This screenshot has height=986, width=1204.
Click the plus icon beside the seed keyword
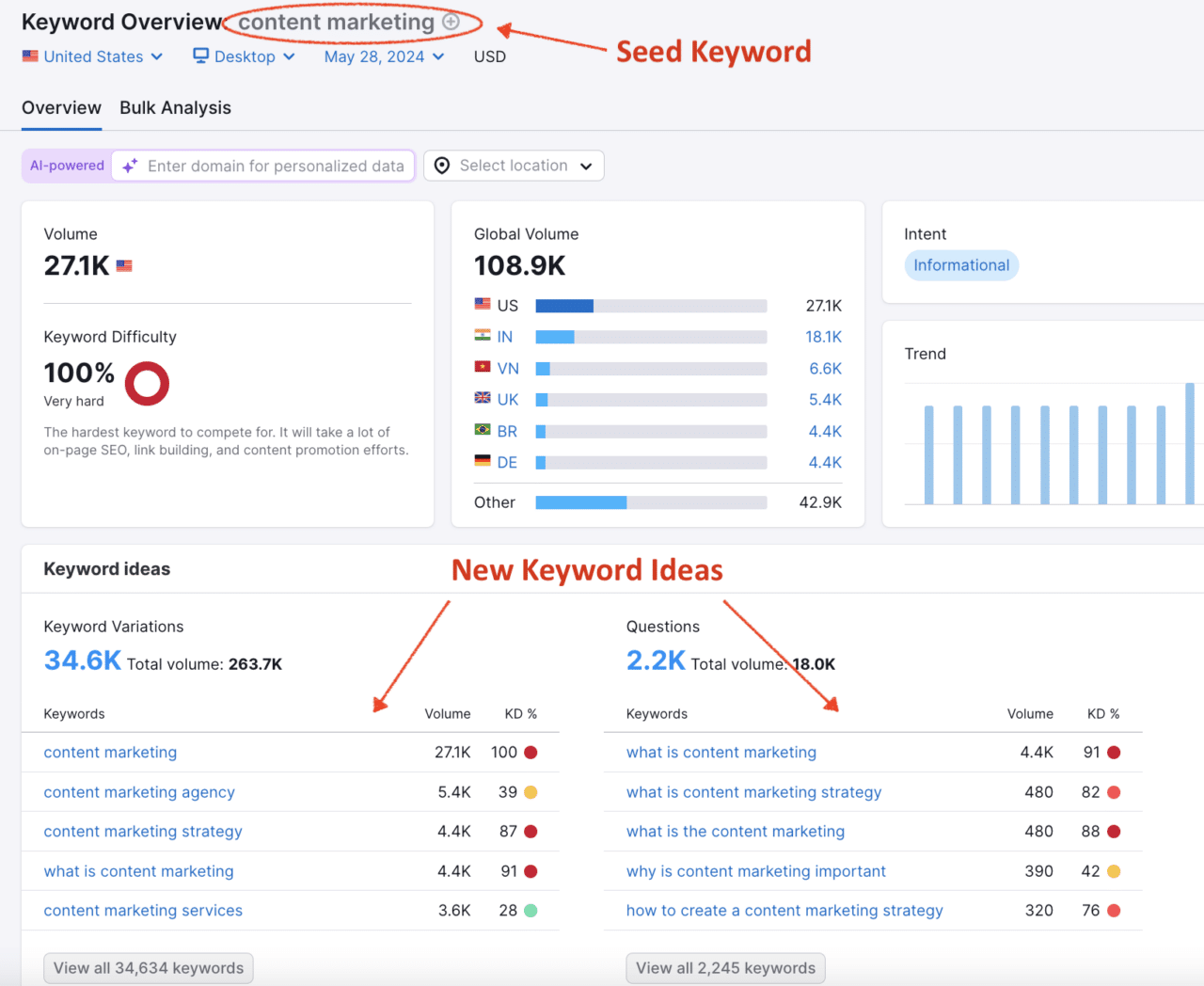pyautogui.click(x=450, y=21)
